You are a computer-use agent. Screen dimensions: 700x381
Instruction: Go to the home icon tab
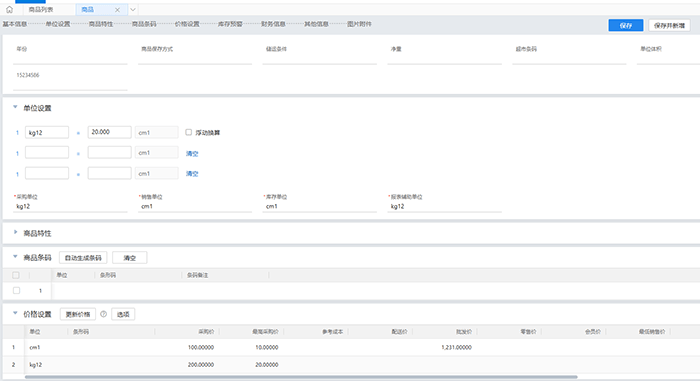[9, 9]
